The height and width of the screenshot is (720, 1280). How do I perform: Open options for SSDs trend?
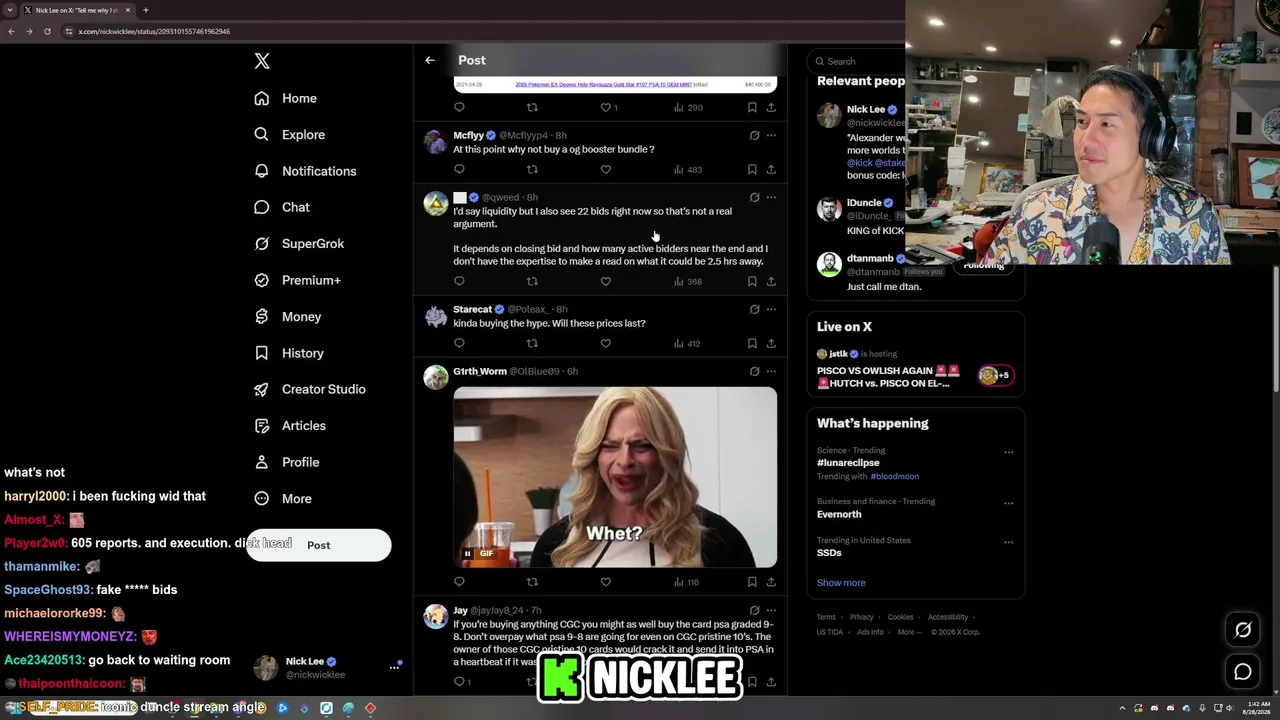[x=1008, y=542]
